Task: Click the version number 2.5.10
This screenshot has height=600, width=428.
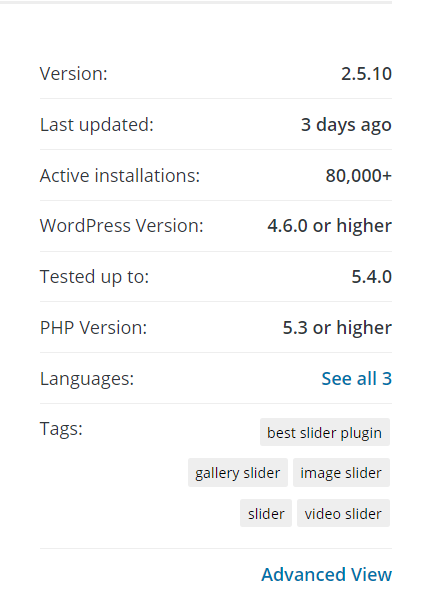Action: [366, 73]
